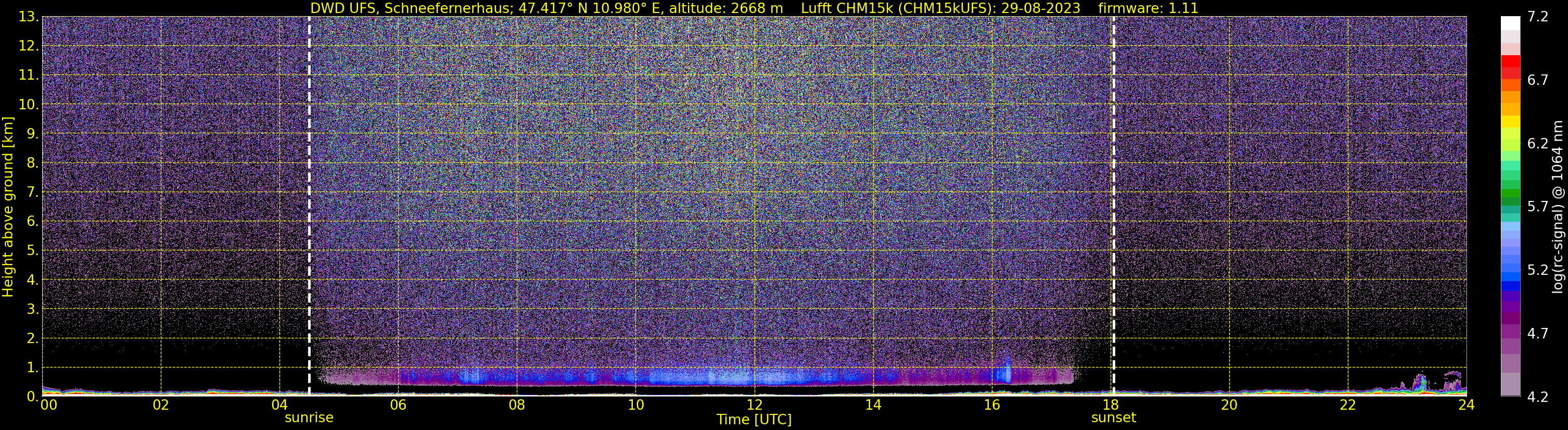The height and width of the screenshot is (430, 1568).
Task: Click the height tick "7." on the y-axis
Action: pos(32,193)
